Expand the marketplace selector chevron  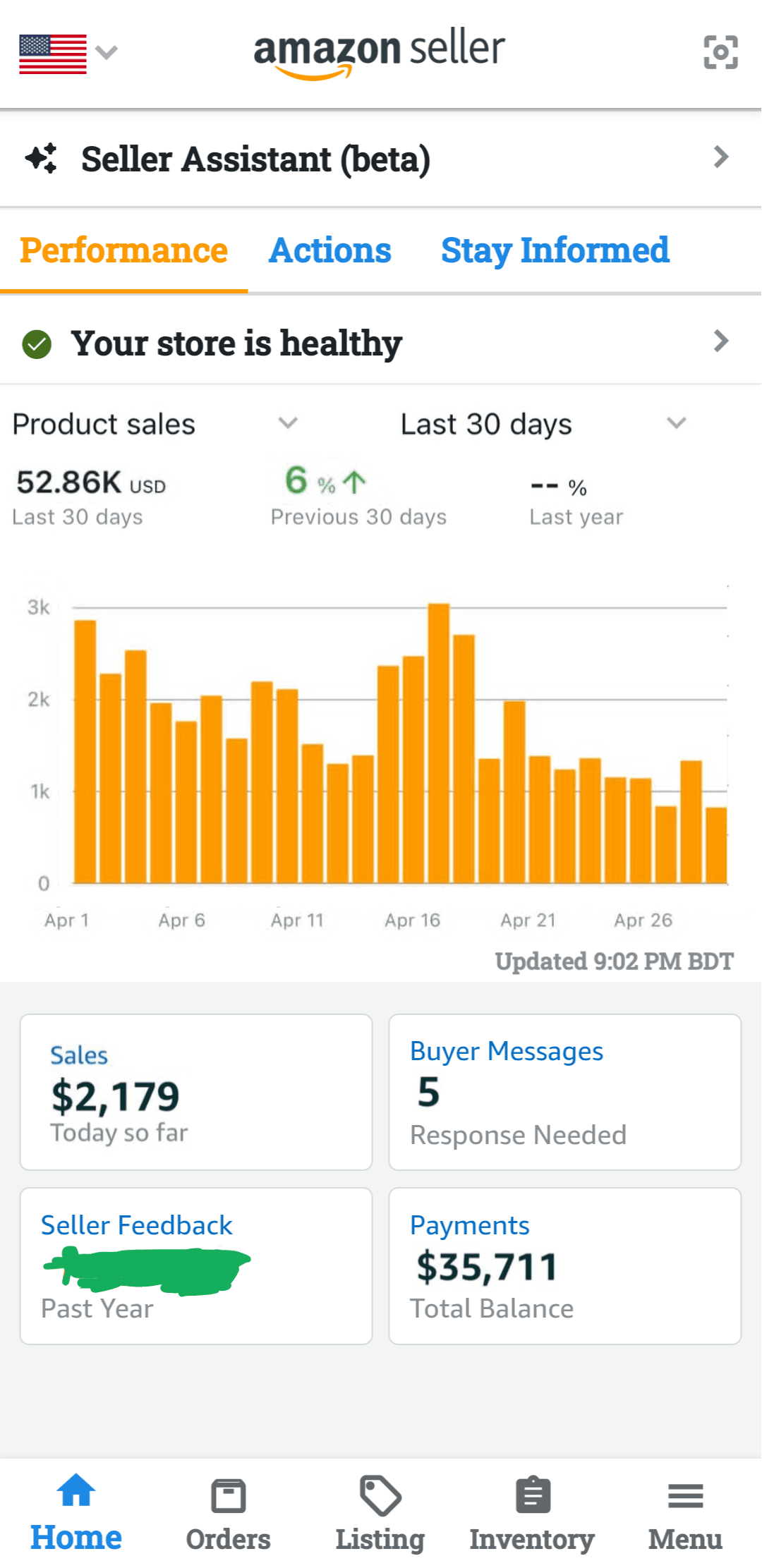107,52
